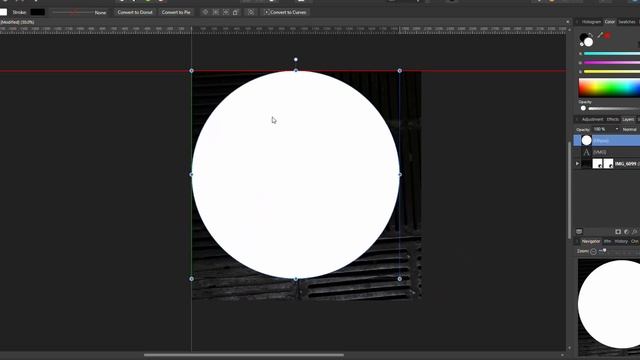
Task: Click the second mask thumbnail on IMG layer
Action: (x=608, y=164)
